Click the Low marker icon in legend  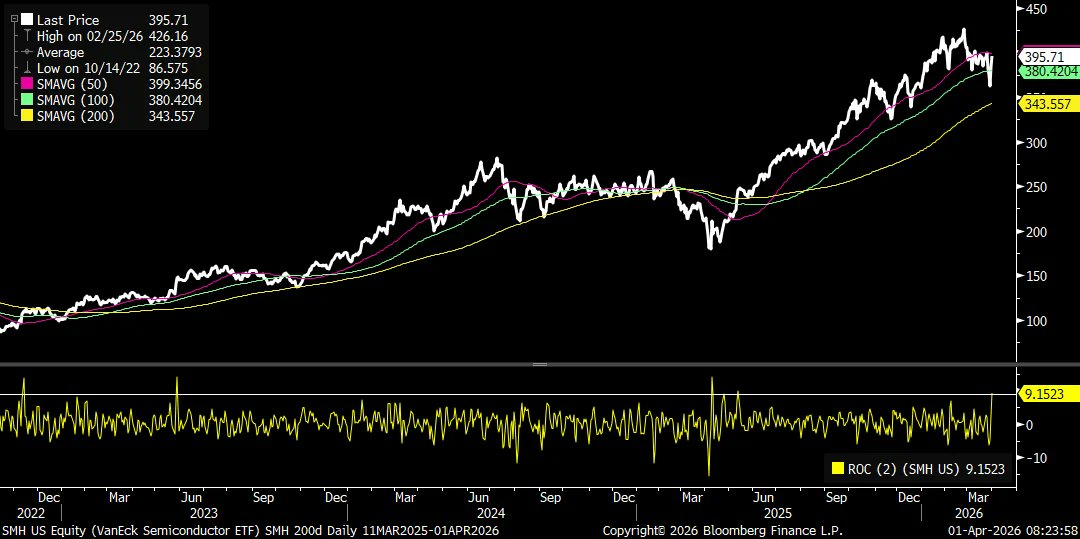27,68
